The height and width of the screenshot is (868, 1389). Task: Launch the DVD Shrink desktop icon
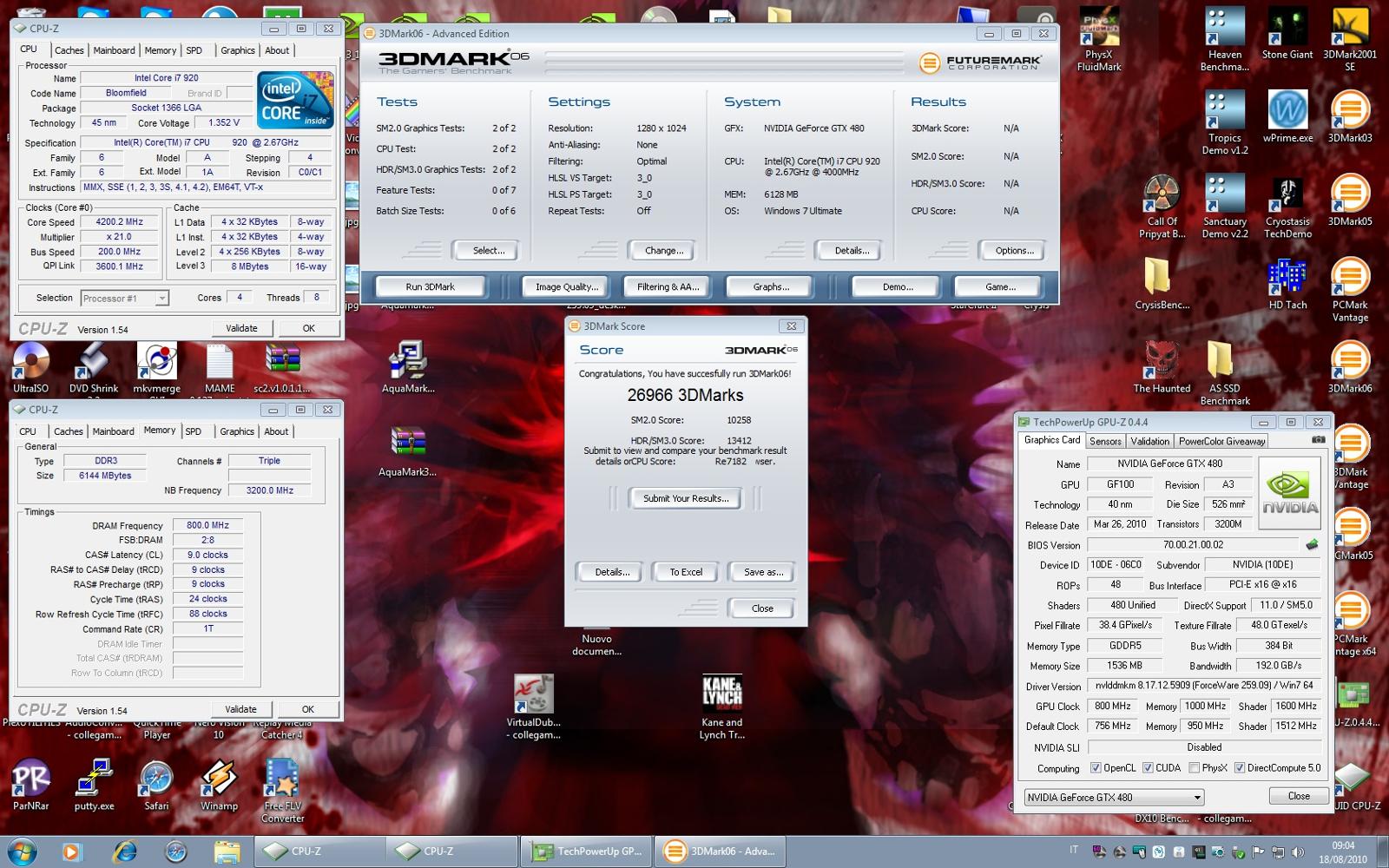click(x=93, y=368)
